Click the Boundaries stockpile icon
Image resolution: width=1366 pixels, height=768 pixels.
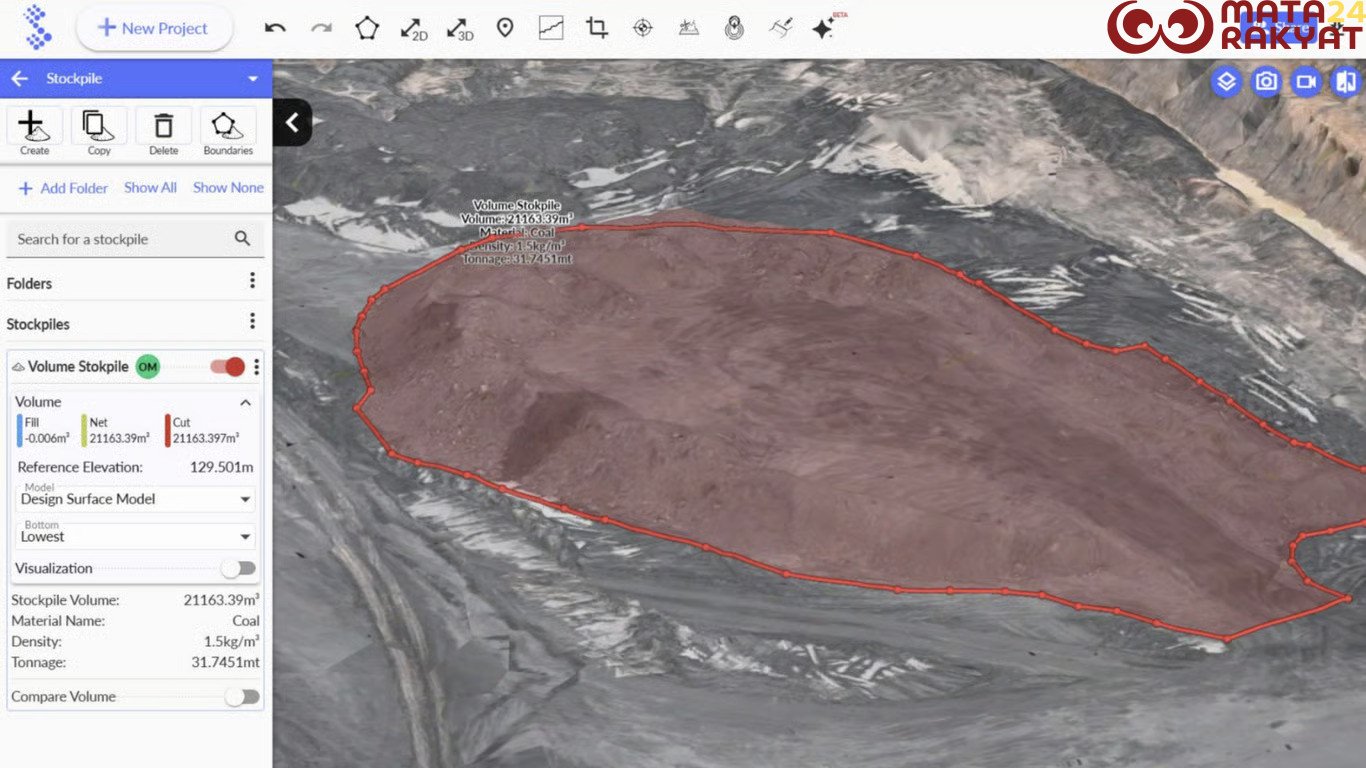click(228, 131)
